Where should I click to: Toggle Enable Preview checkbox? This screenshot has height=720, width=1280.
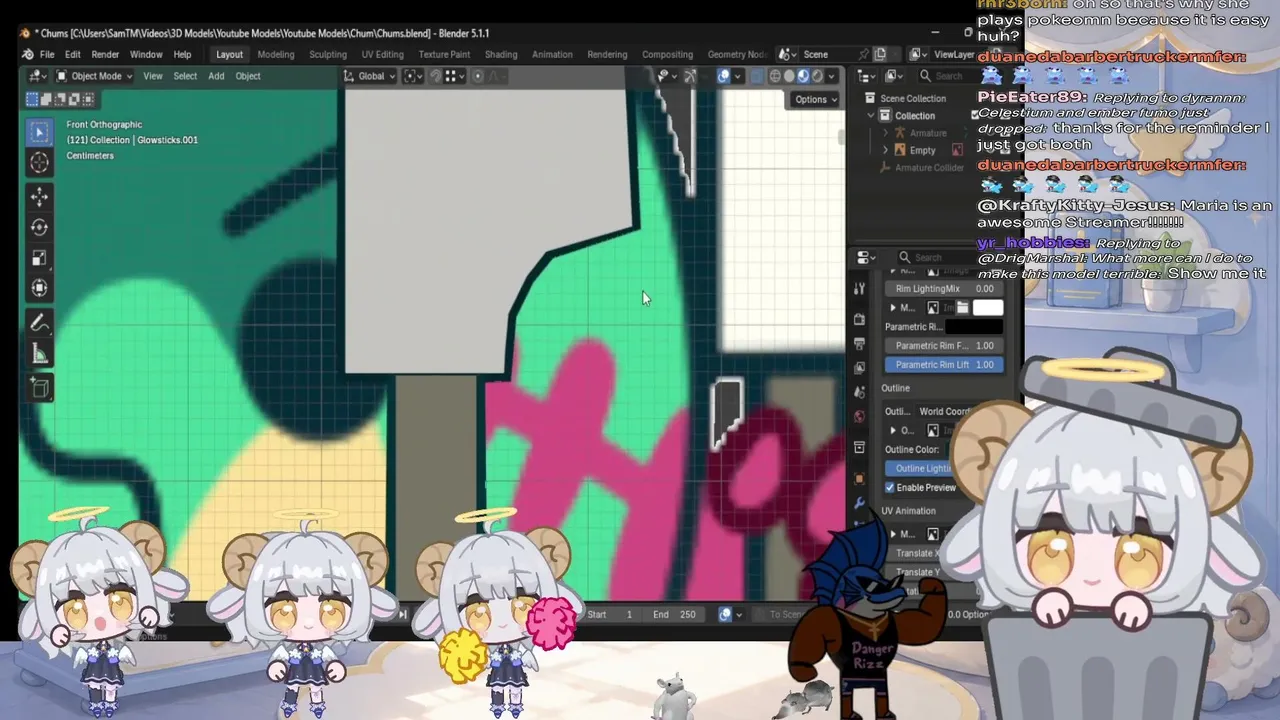pyautogui.click(x=890, y=487)
